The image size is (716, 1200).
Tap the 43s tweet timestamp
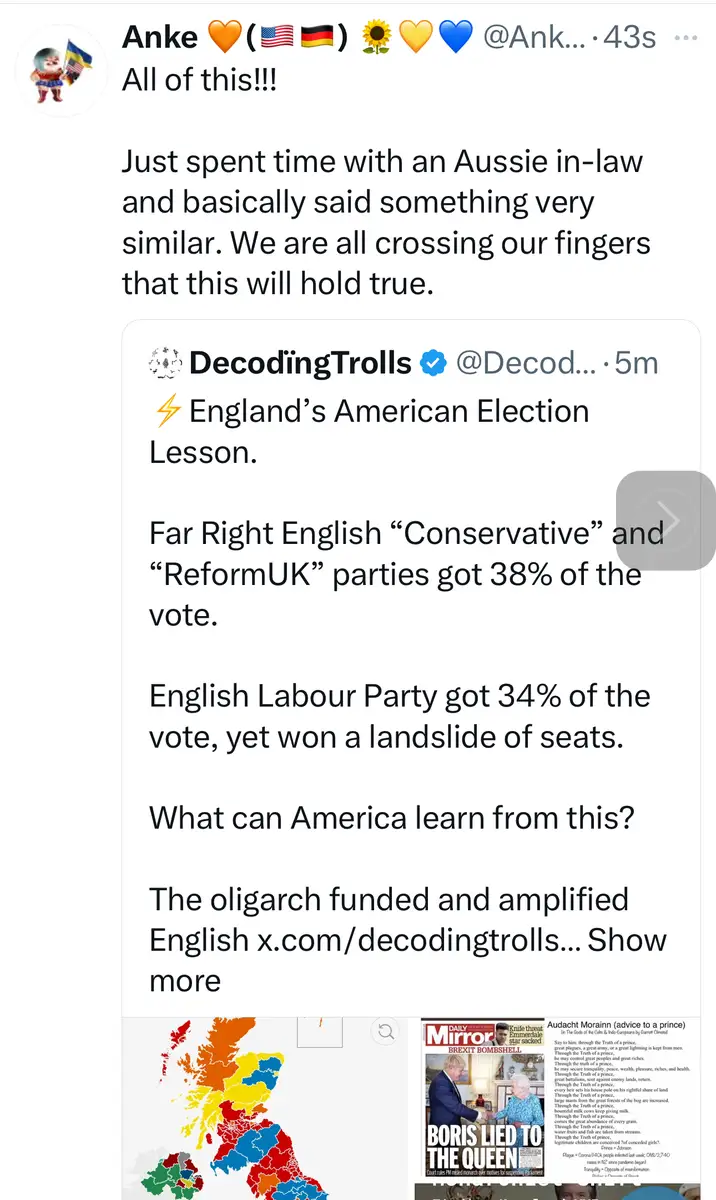pos(630,38)
